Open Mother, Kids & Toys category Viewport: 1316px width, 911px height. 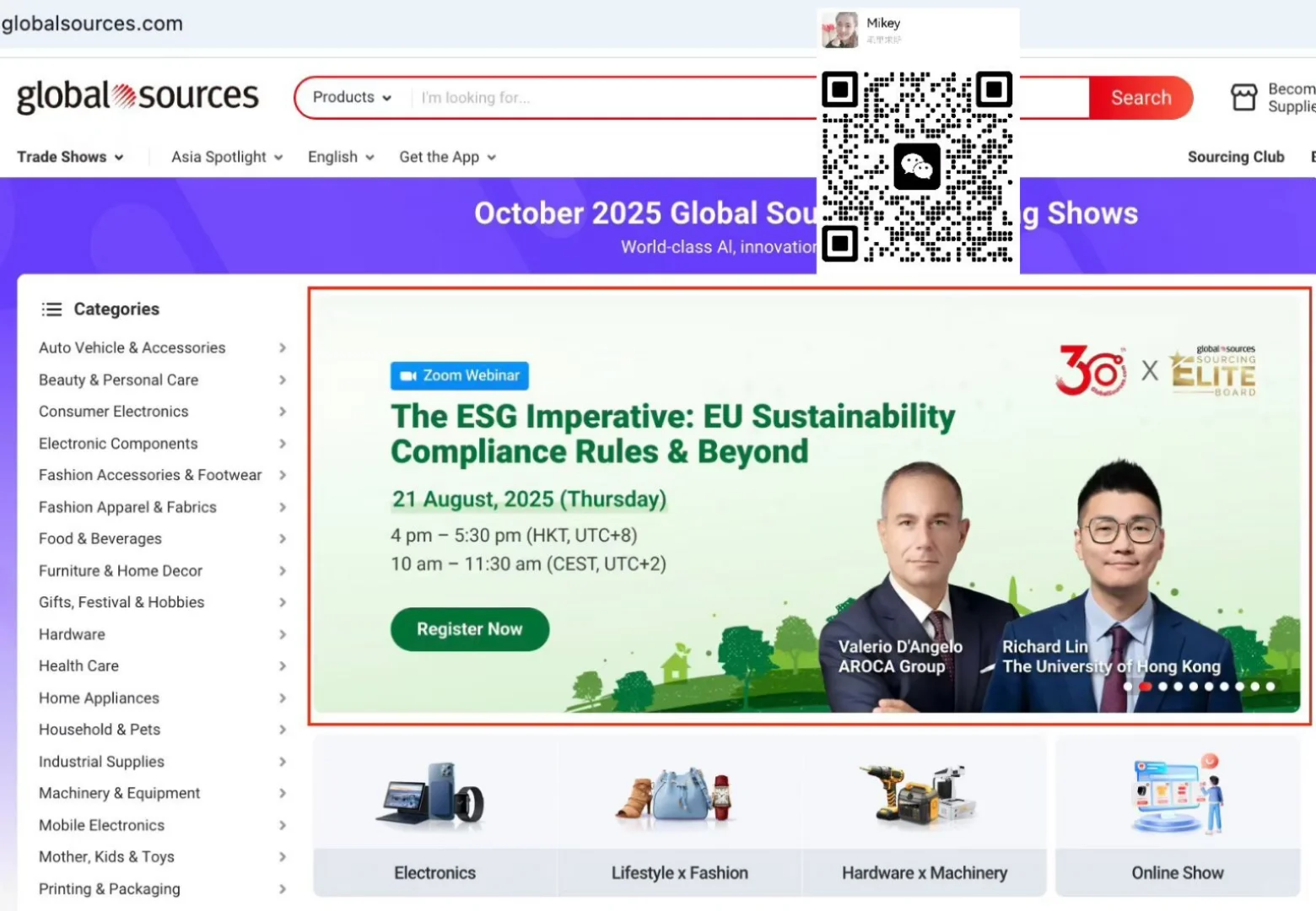coord(106,857)
